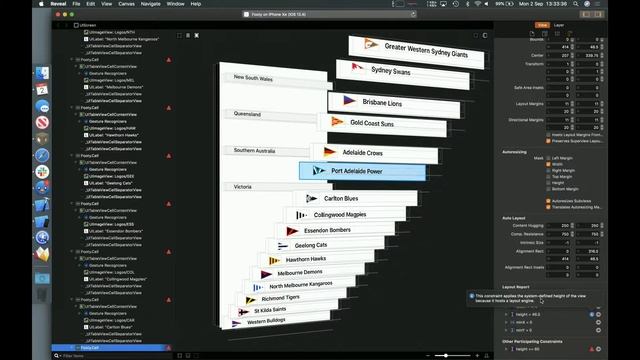This screenshot has height=360, width=640.
Task: Click the refresh snapshot icon in title bar
Action: click(x=413, y=14)
